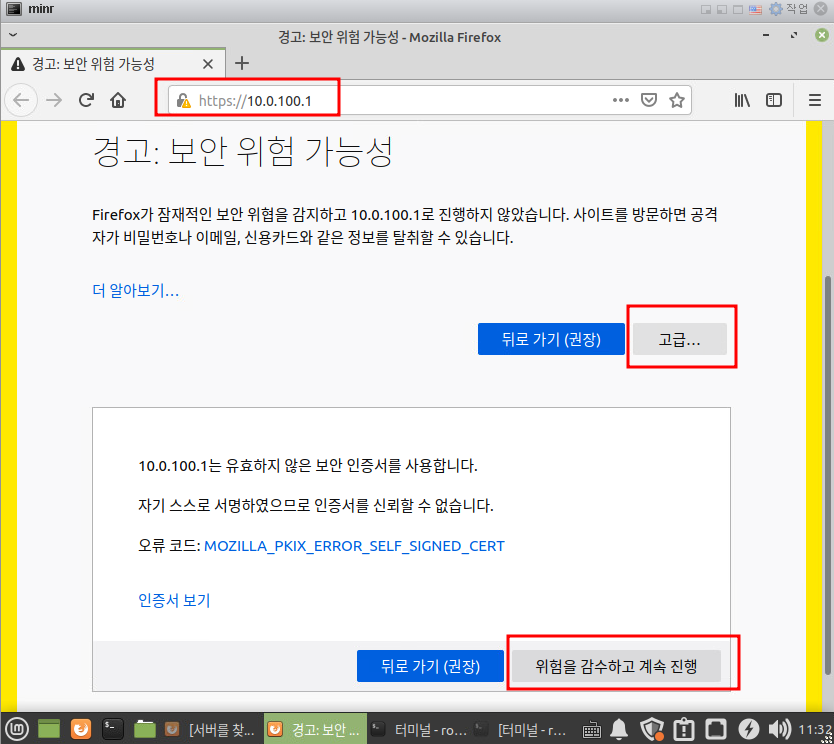Switch to 터미널 - ro… taskbar window

pos(419,729)
